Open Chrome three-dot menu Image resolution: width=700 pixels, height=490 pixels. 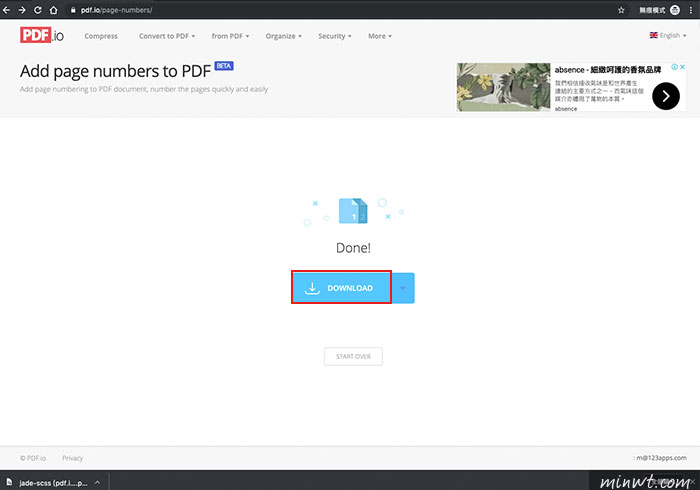pos(691,10)
